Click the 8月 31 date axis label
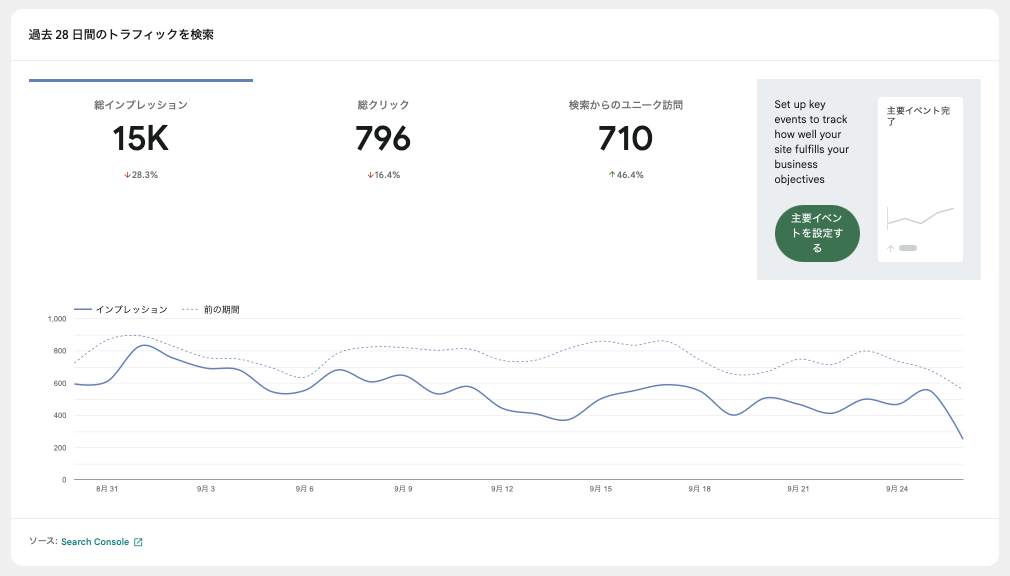The height and width of the screenshot is (576, 1010). [107, 490]
